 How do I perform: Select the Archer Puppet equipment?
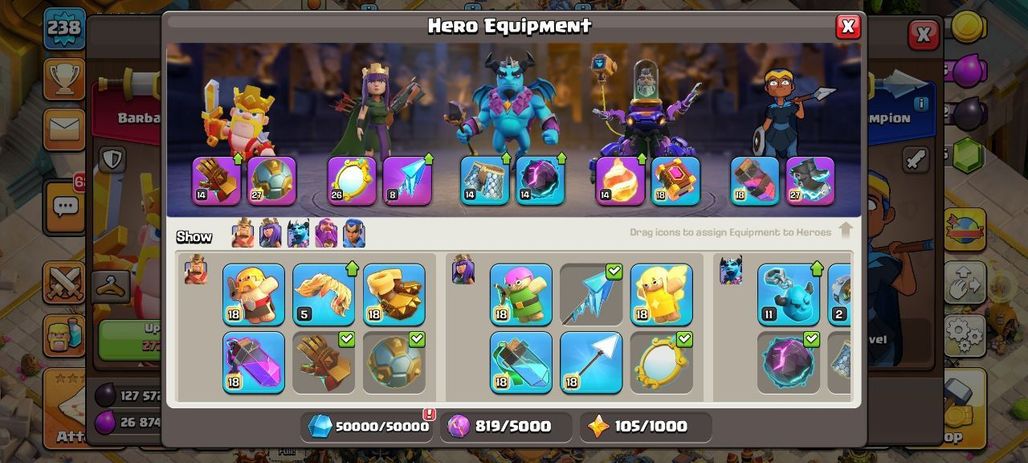click(x=521, y=294)
